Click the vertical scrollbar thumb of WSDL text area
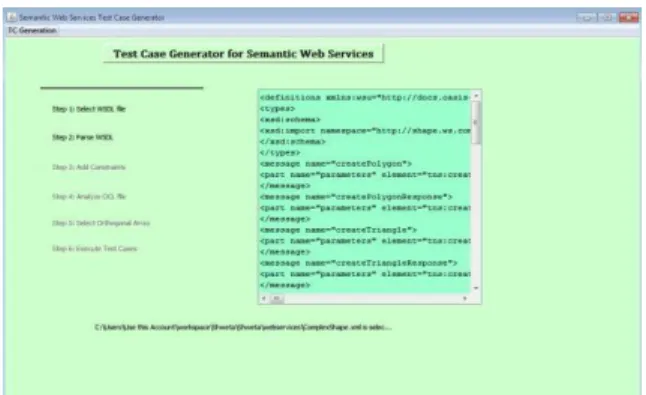This screenshot has height=395, width=646. (476, 123)
